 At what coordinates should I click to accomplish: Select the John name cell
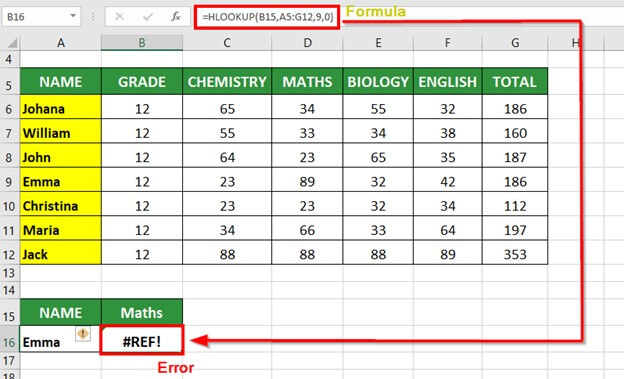(x=60, y=156)
